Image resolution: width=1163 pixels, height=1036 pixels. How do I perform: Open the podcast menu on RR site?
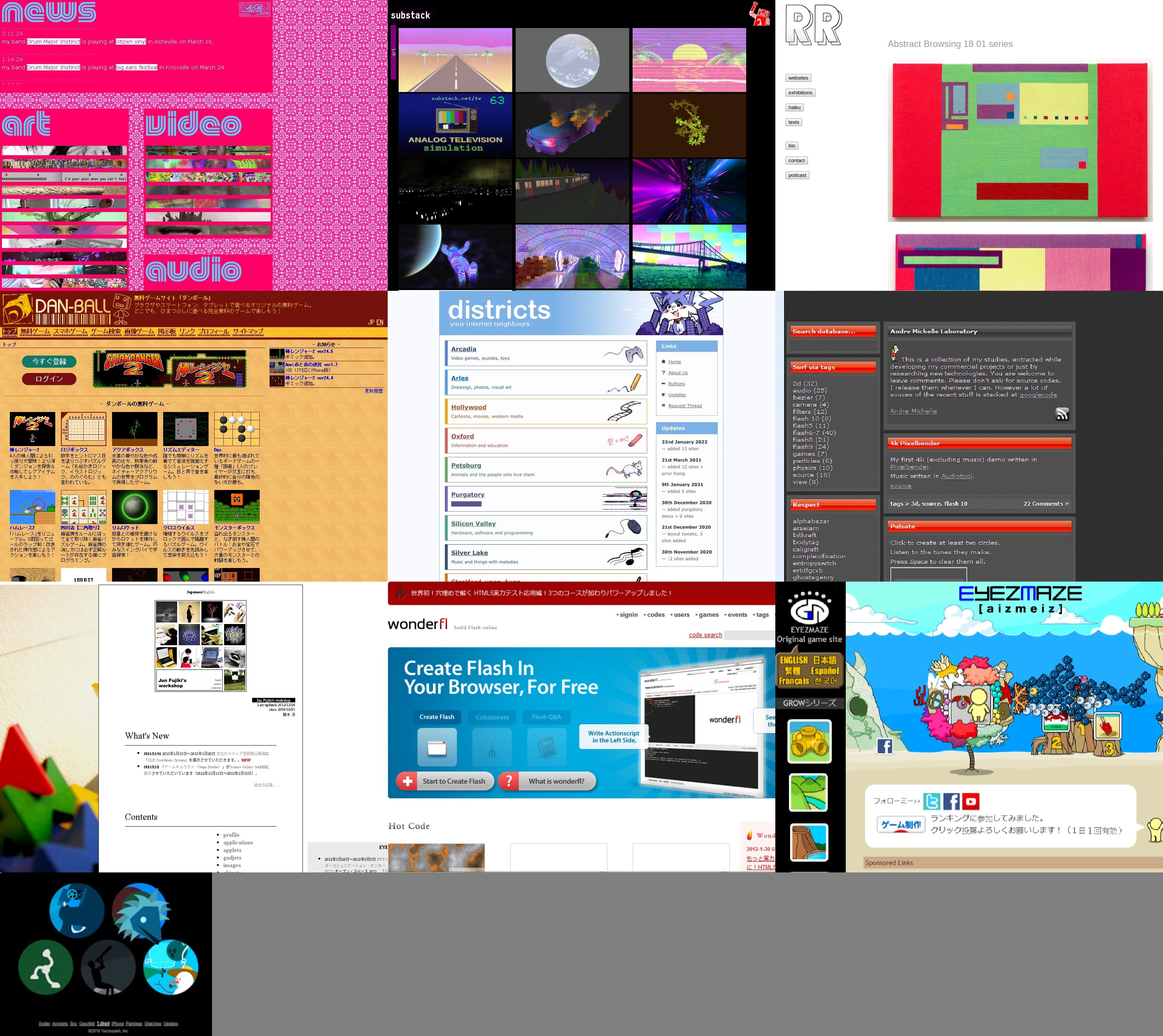[x=797, y=175]
